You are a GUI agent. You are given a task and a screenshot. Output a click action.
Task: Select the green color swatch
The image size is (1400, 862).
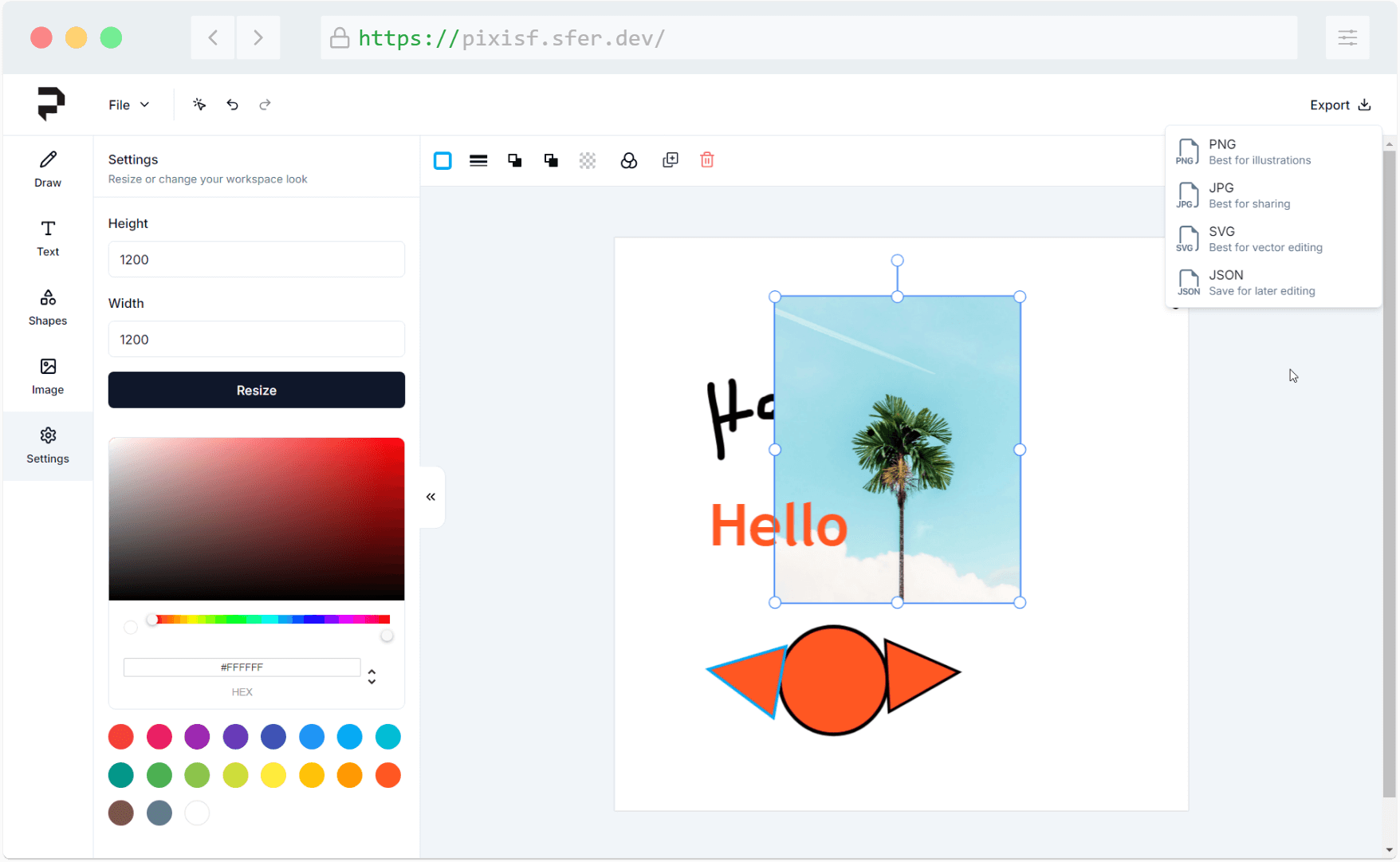click(x=159, y=775)
